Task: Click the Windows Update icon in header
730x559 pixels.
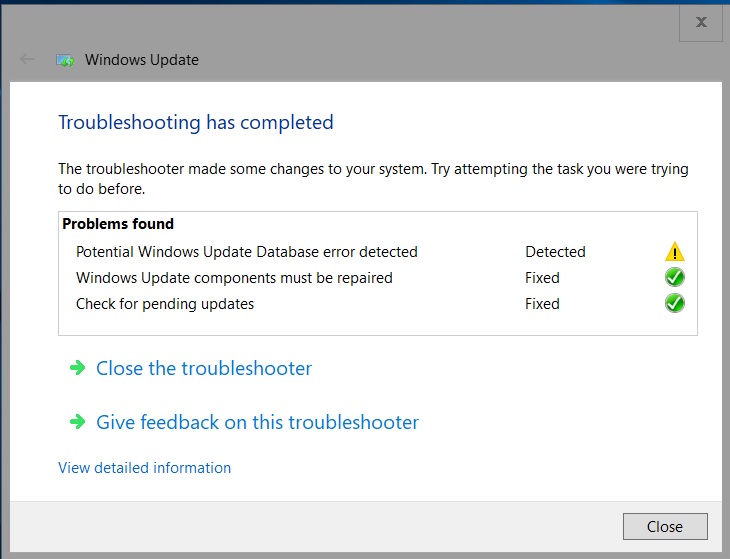Action: (66, 60)
